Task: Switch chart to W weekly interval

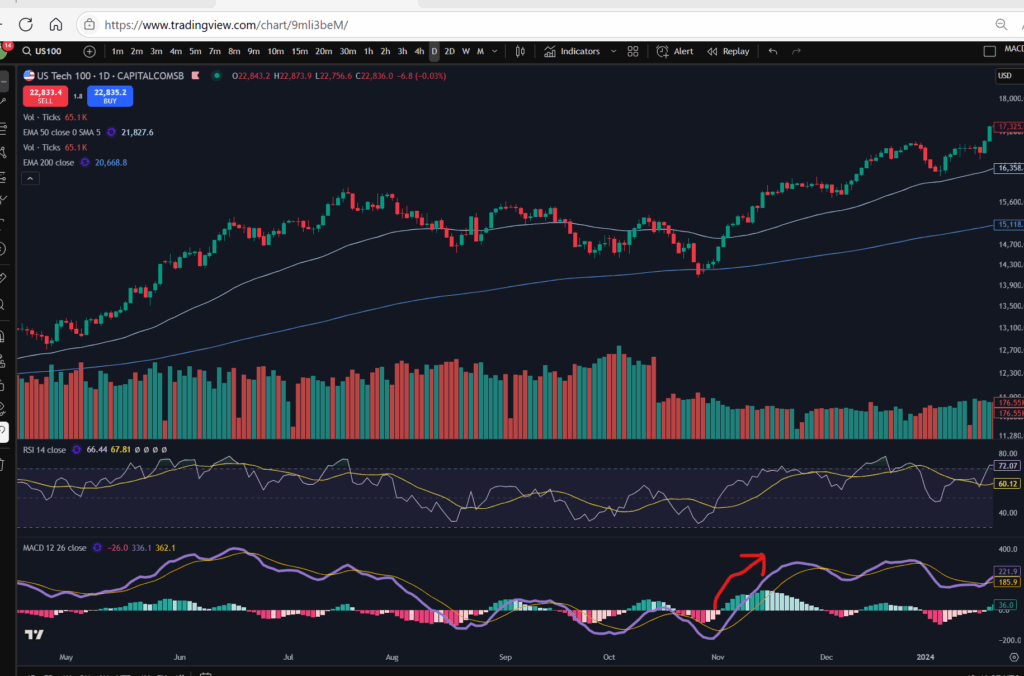Action: pos(466,51)
